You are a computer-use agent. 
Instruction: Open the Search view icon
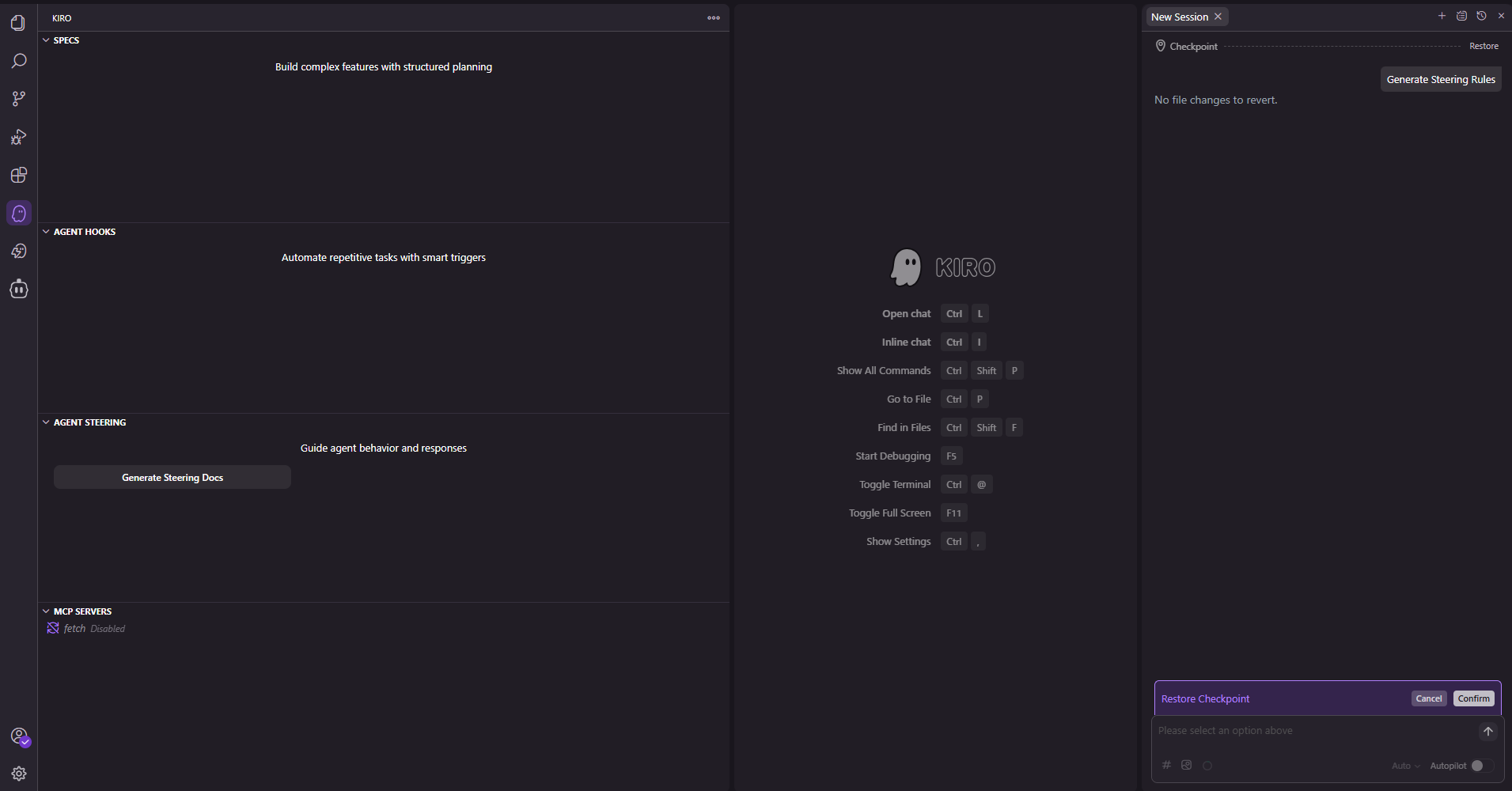point(18,61)
